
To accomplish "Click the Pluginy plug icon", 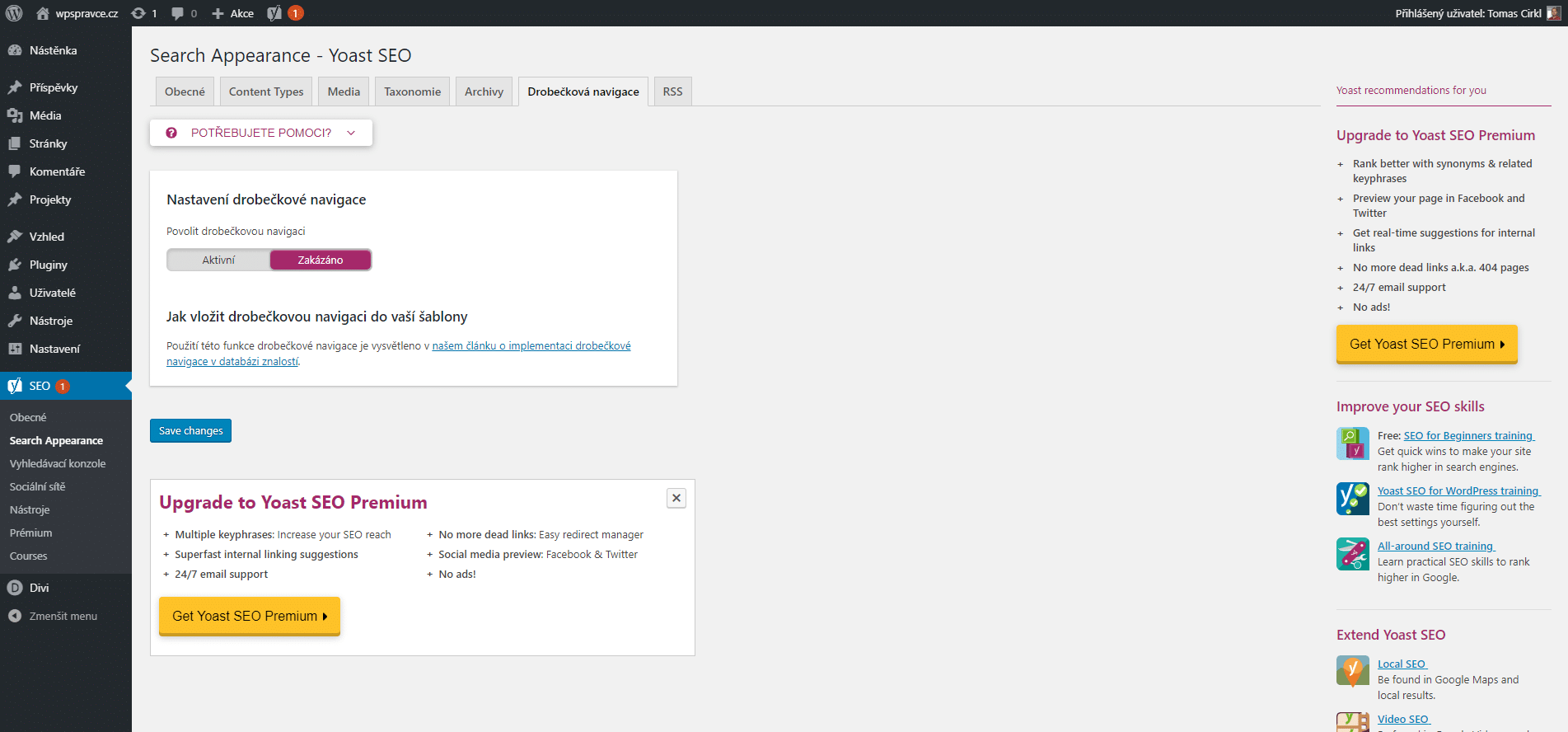I will click(15, 265).
